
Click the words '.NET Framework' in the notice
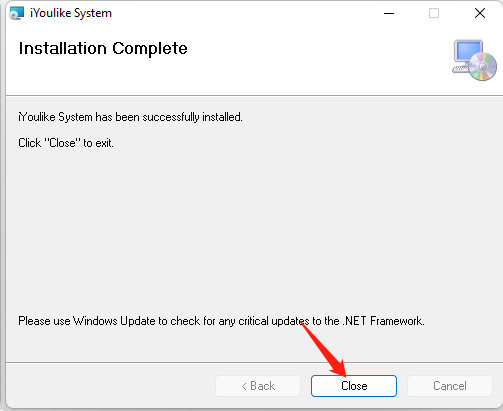(x=383, y=321)
